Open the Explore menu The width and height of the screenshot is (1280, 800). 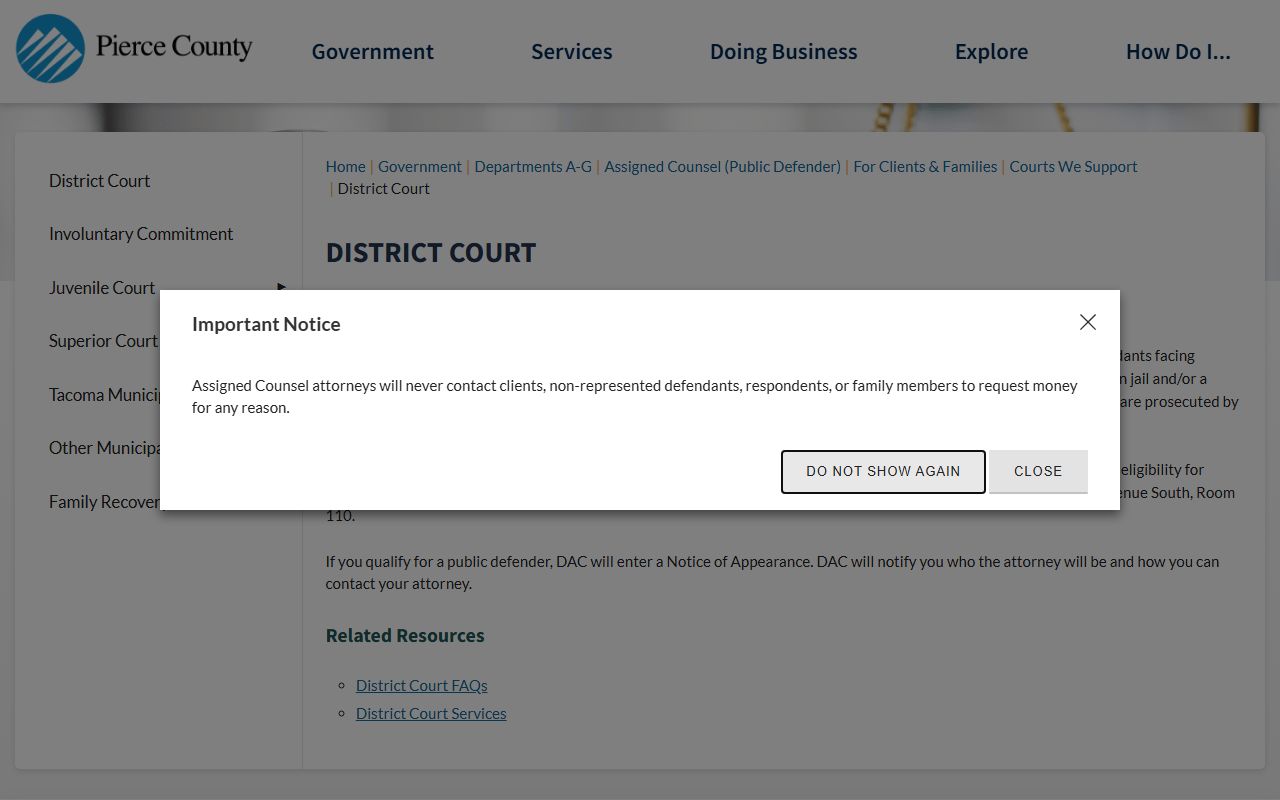pos(991,52)
